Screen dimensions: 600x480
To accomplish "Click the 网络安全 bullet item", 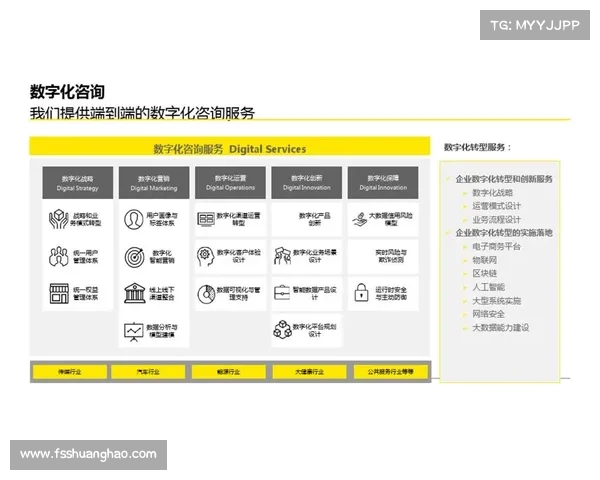I will (488, 314).
